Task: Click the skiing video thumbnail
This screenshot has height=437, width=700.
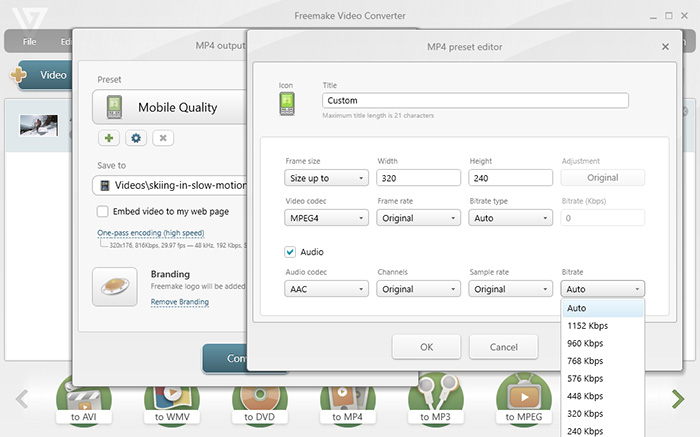Action: [x=39, y=125]
